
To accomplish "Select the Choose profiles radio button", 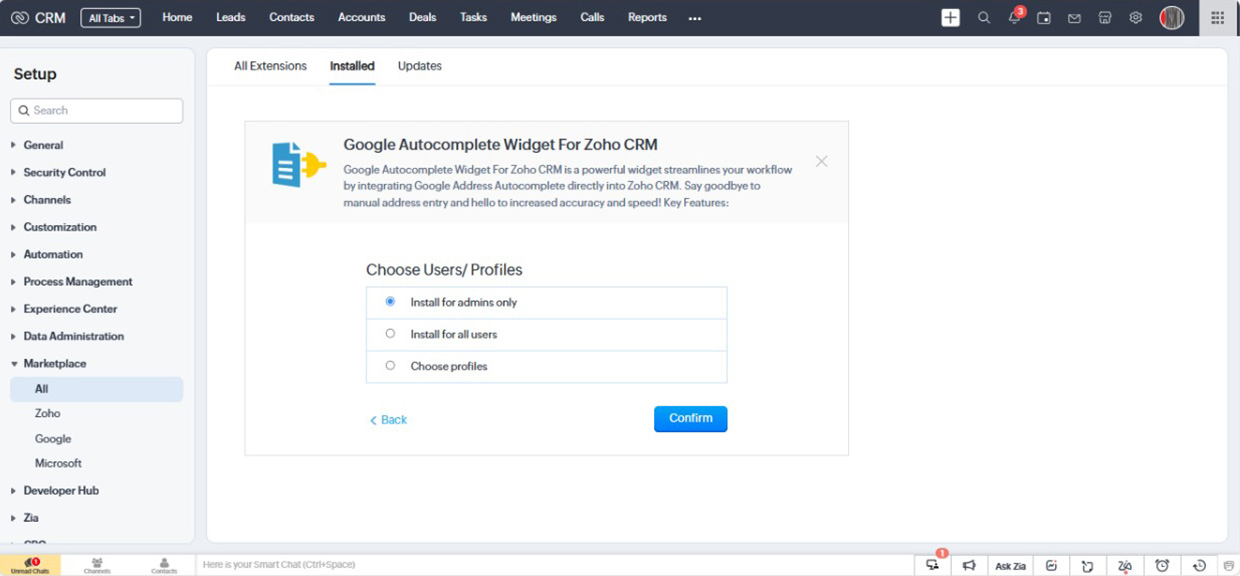I will click(x=390, y=366).
